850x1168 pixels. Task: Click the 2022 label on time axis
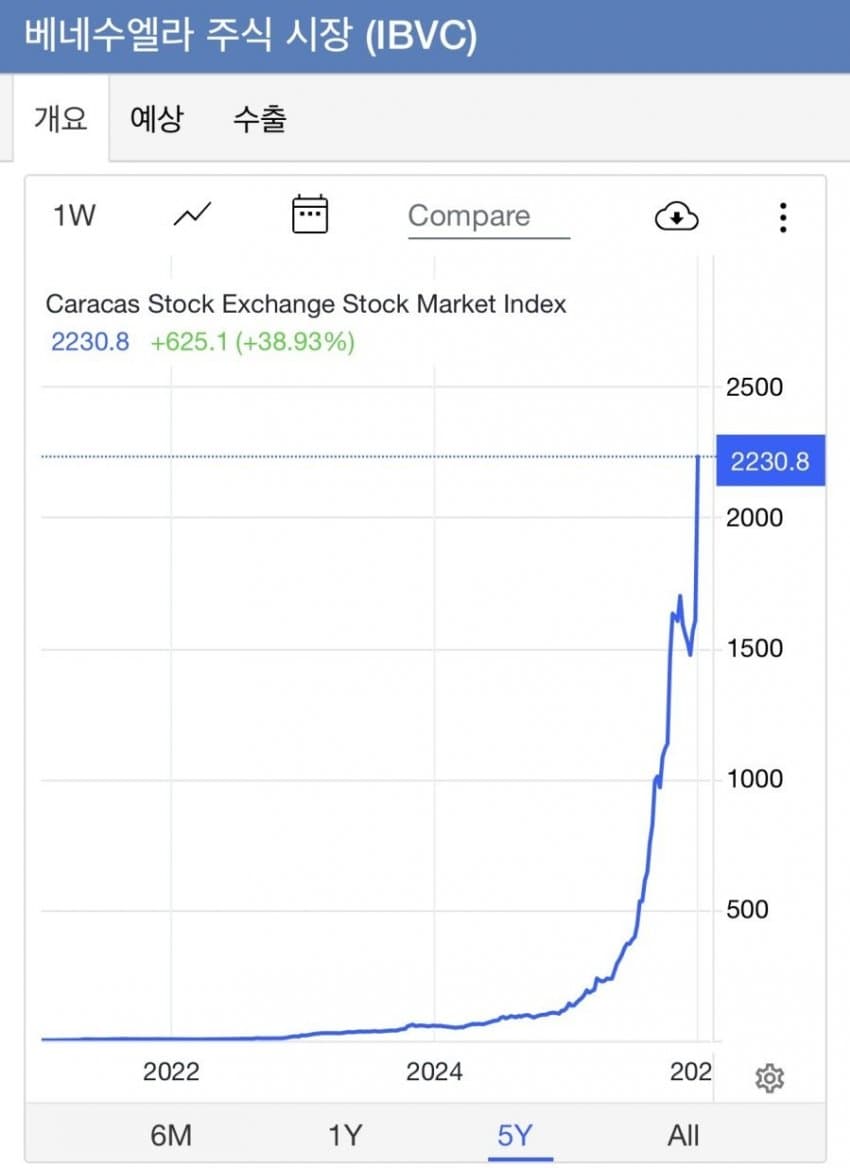pos(171,1072)
